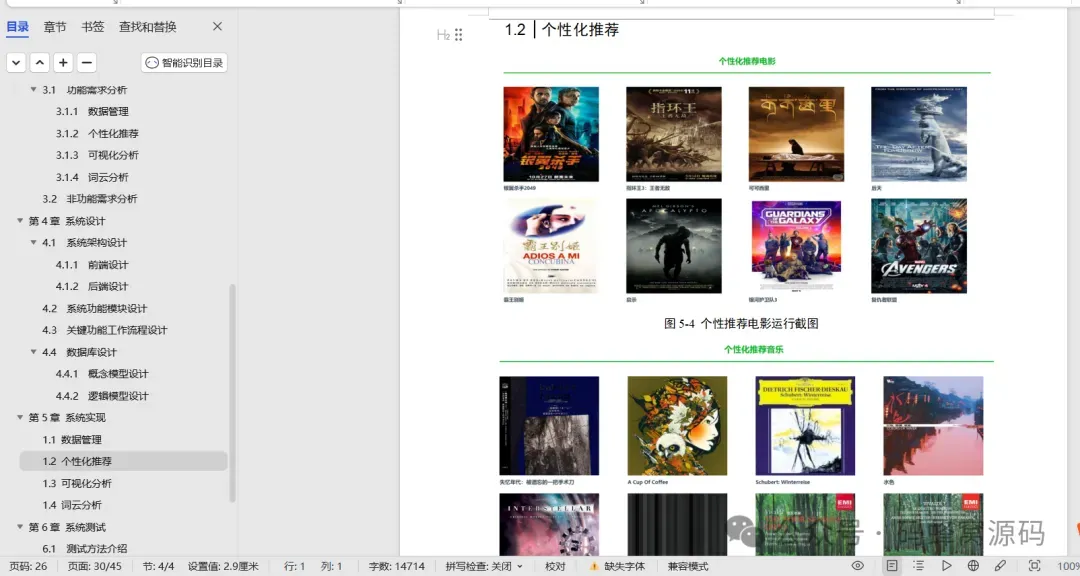Collapse the 第5章 系统实现 node
The width and height of the screenshot is (1080, 576).
coord(20,418)
